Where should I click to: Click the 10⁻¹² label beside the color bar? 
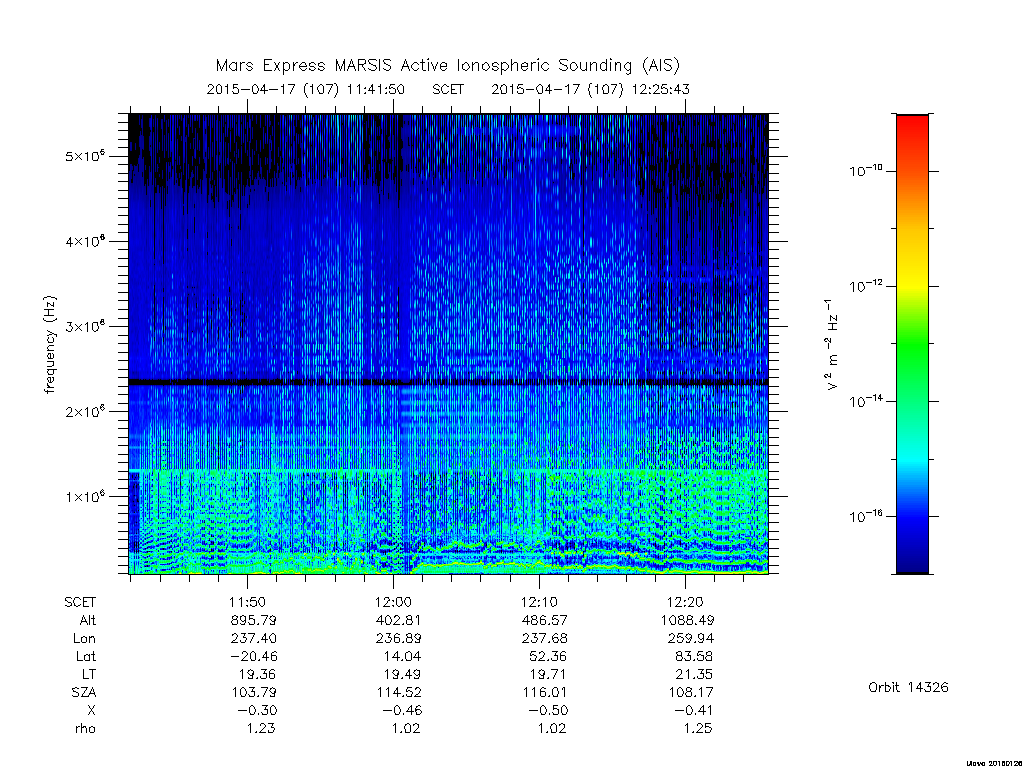coord(865,286)
